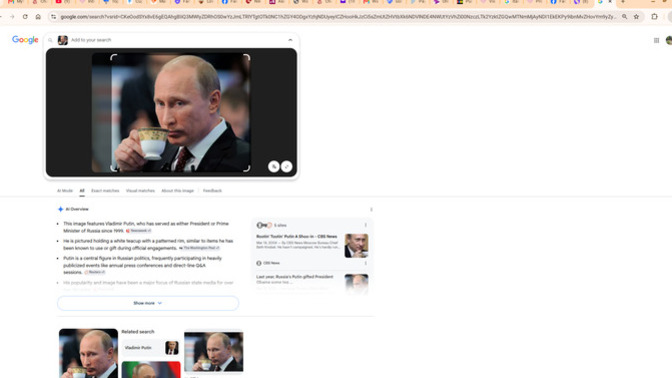Go to the browser home page
672x378 pixels.
click(38, 17)
